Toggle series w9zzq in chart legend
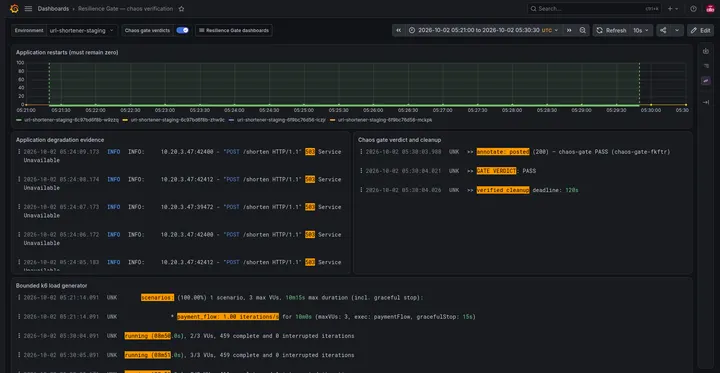 tap(68, 120)
